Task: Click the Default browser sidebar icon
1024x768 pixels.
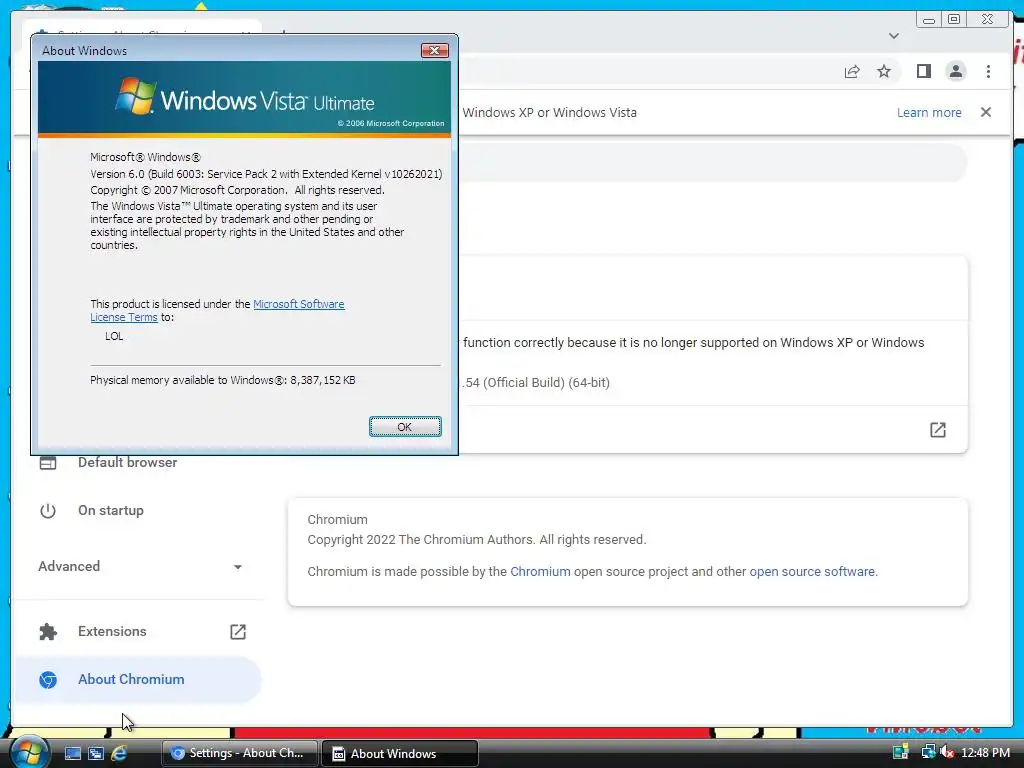Action: pyautogui.click(x=48, y=463)
